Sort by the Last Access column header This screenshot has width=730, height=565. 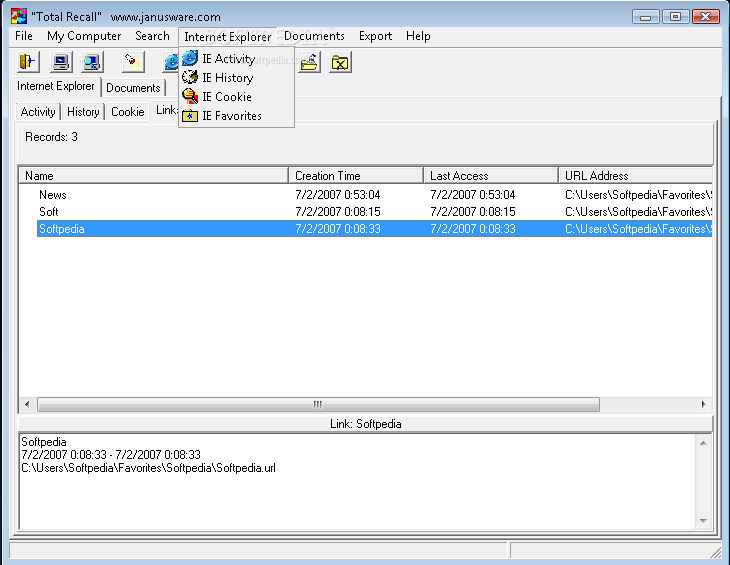coord(491,175)
